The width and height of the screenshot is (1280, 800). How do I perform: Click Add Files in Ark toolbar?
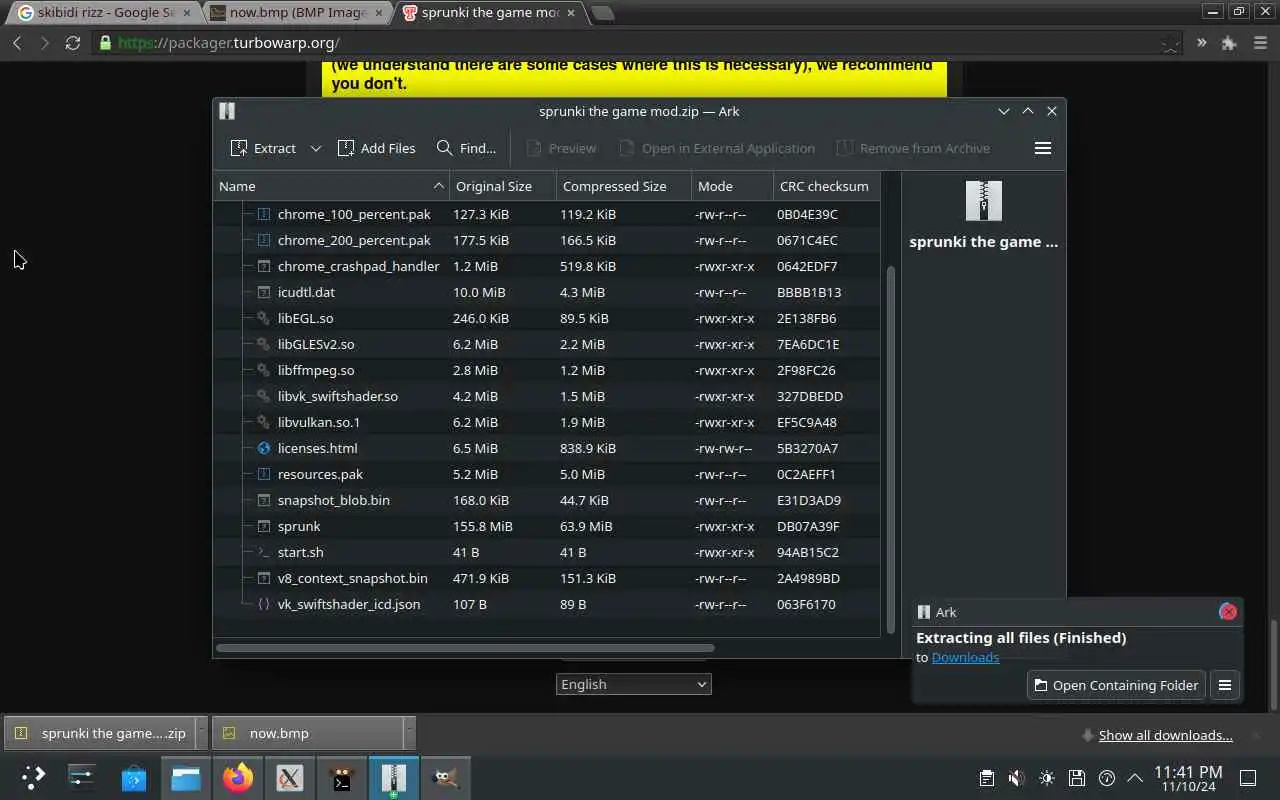pos(377,148)
